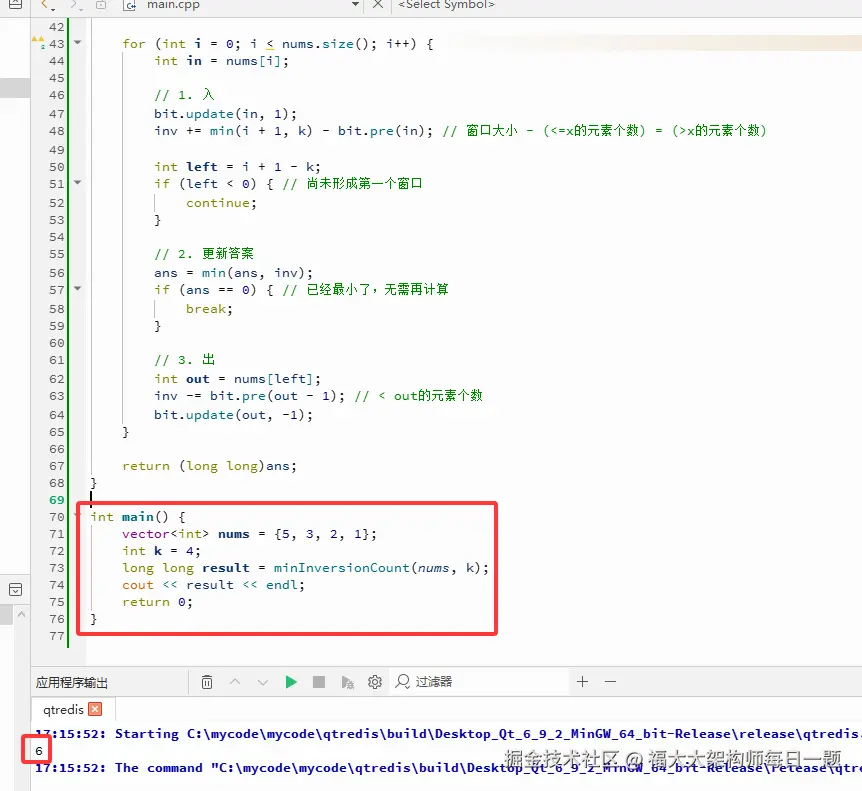Go to previous output item arrow

235,682
